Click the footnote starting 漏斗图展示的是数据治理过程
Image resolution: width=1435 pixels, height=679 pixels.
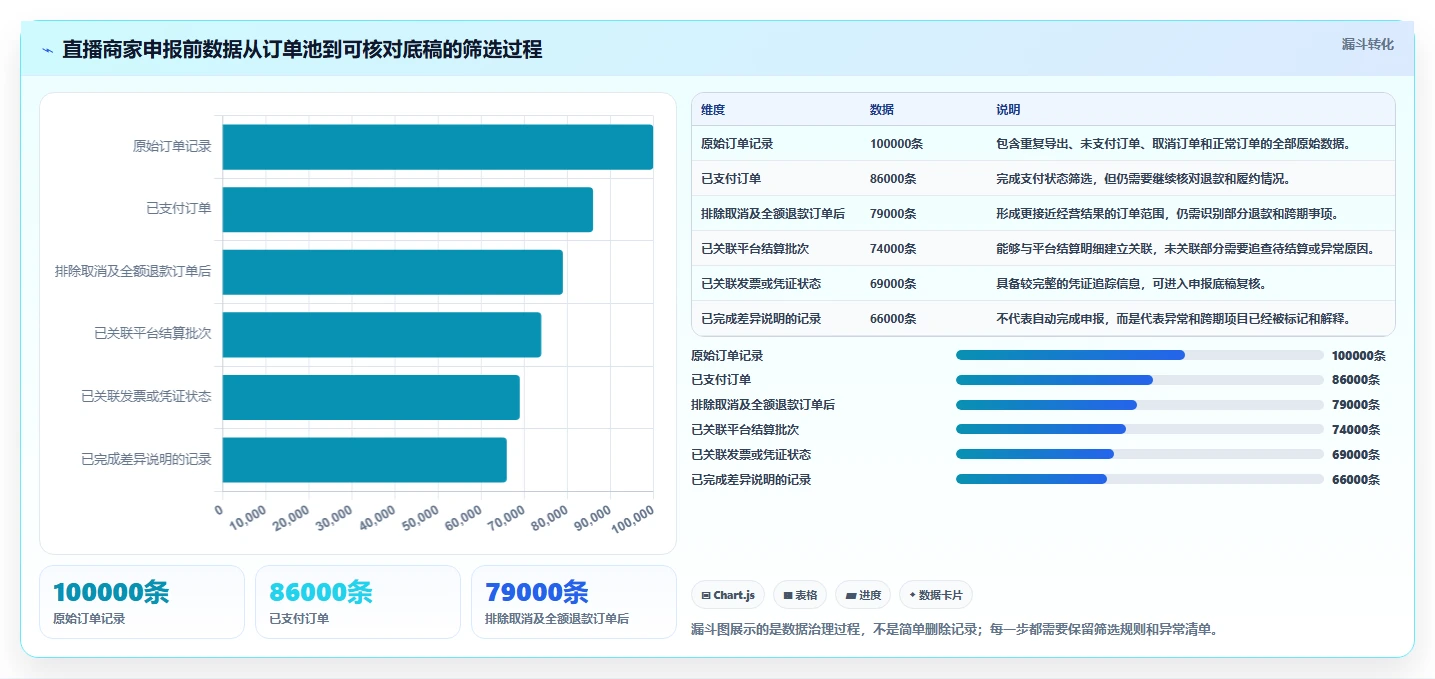tap(954, 630)
